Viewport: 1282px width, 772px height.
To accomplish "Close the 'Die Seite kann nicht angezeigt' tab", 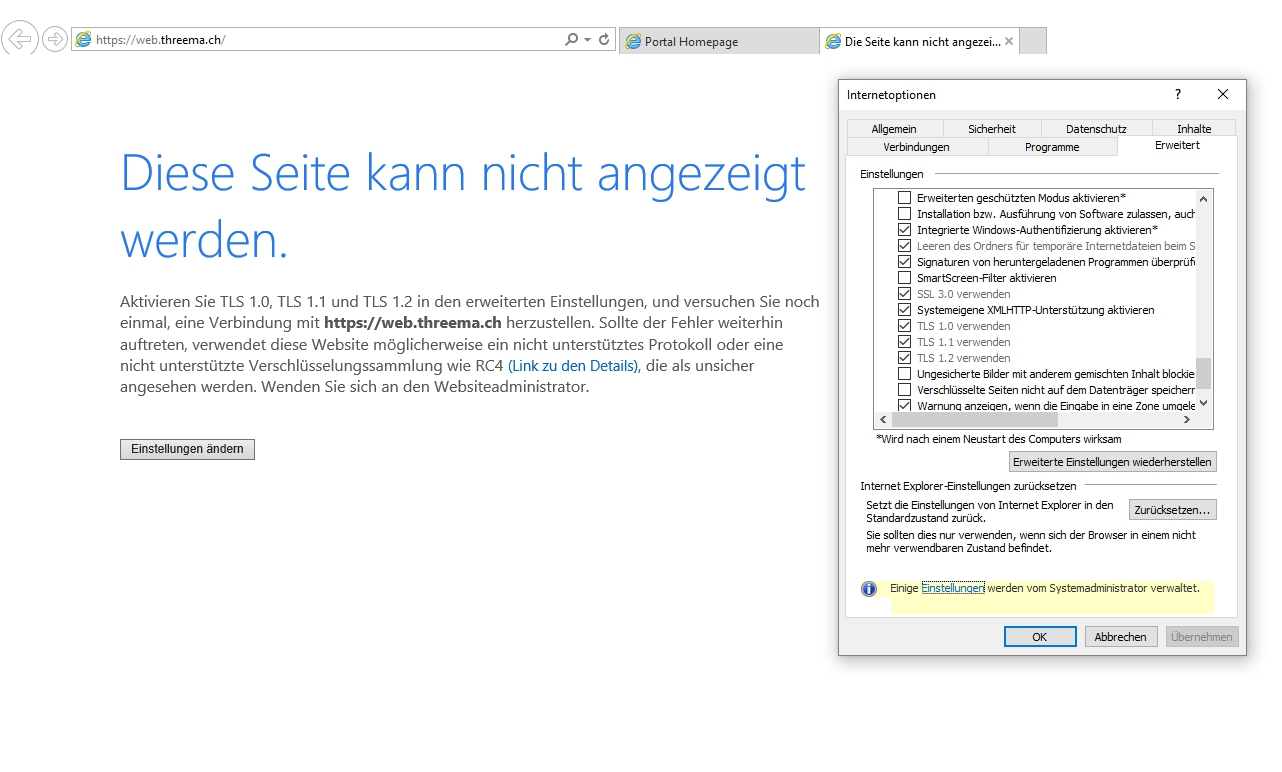I will pos(1009,41).
